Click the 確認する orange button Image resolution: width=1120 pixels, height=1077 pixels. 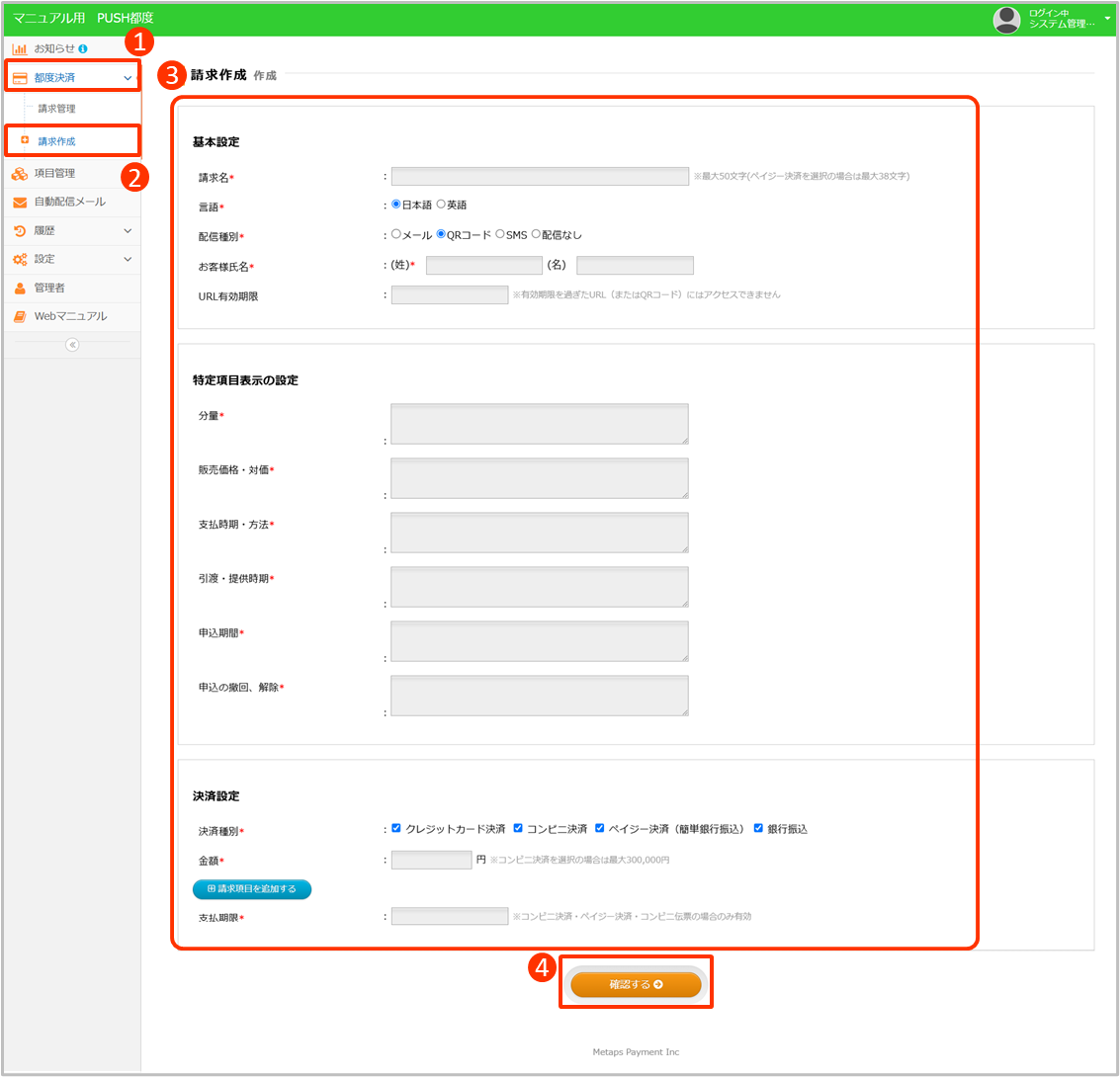[x=636, y=984]
